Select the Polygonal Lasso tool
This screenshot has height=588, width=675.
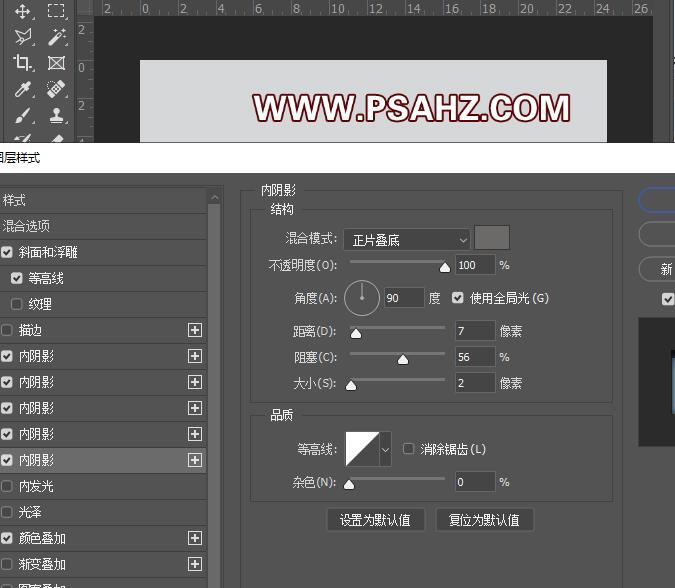pos(22,37)
